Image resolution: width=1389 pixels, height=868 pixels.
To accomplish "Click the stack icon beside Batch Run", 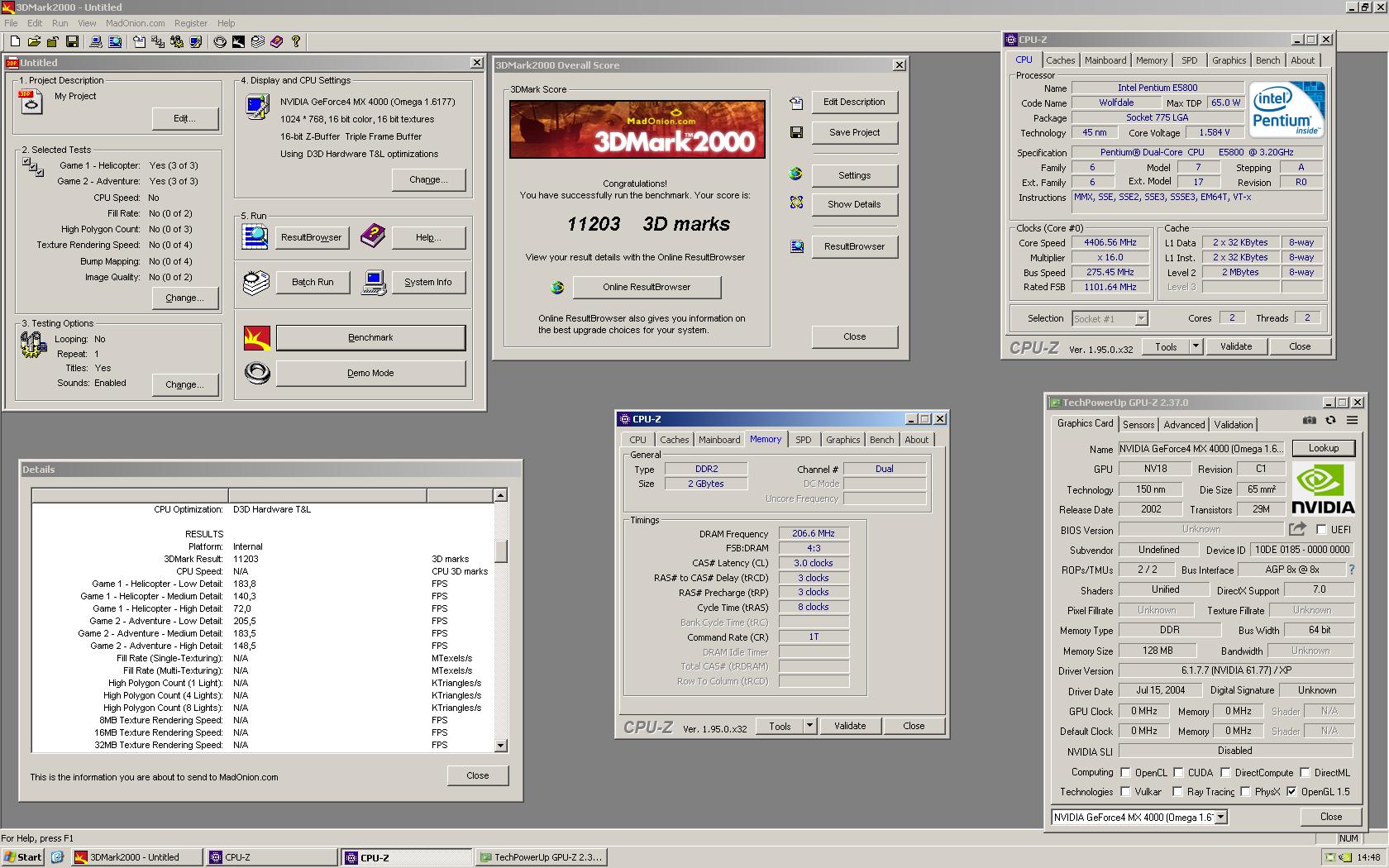I will coord(256,282).
